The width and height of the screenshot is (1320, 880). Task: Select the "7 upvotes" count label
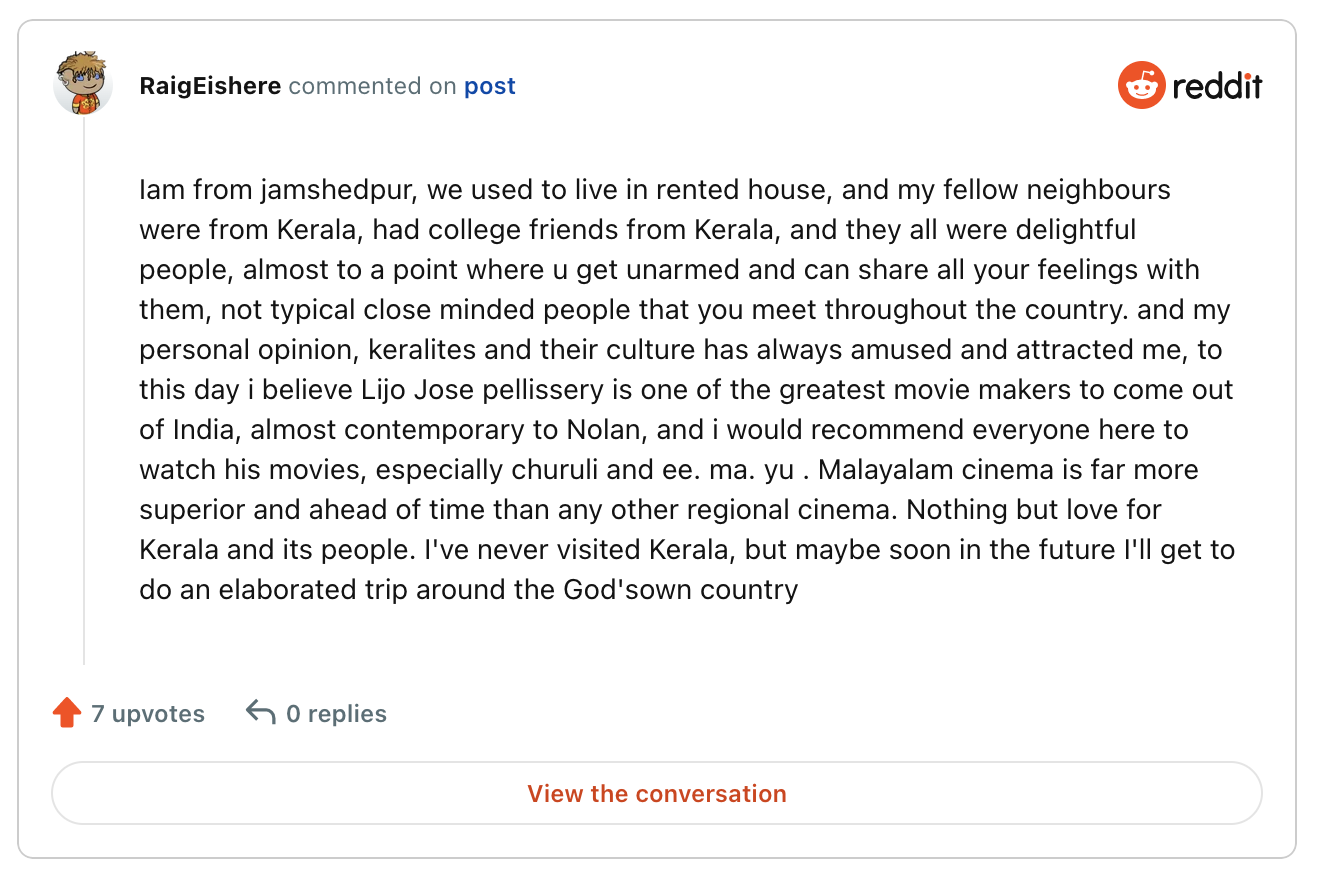click(148, 714)
